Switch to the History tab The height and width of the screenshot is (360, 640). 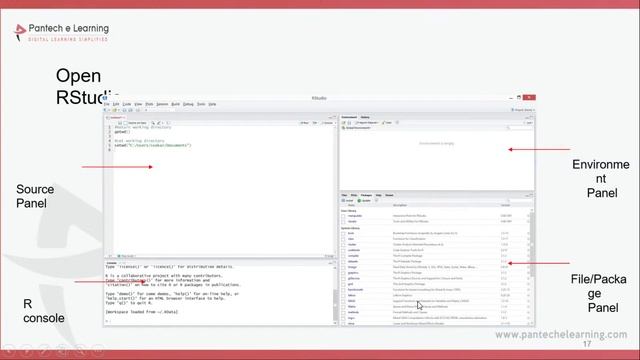click(365, 117)
